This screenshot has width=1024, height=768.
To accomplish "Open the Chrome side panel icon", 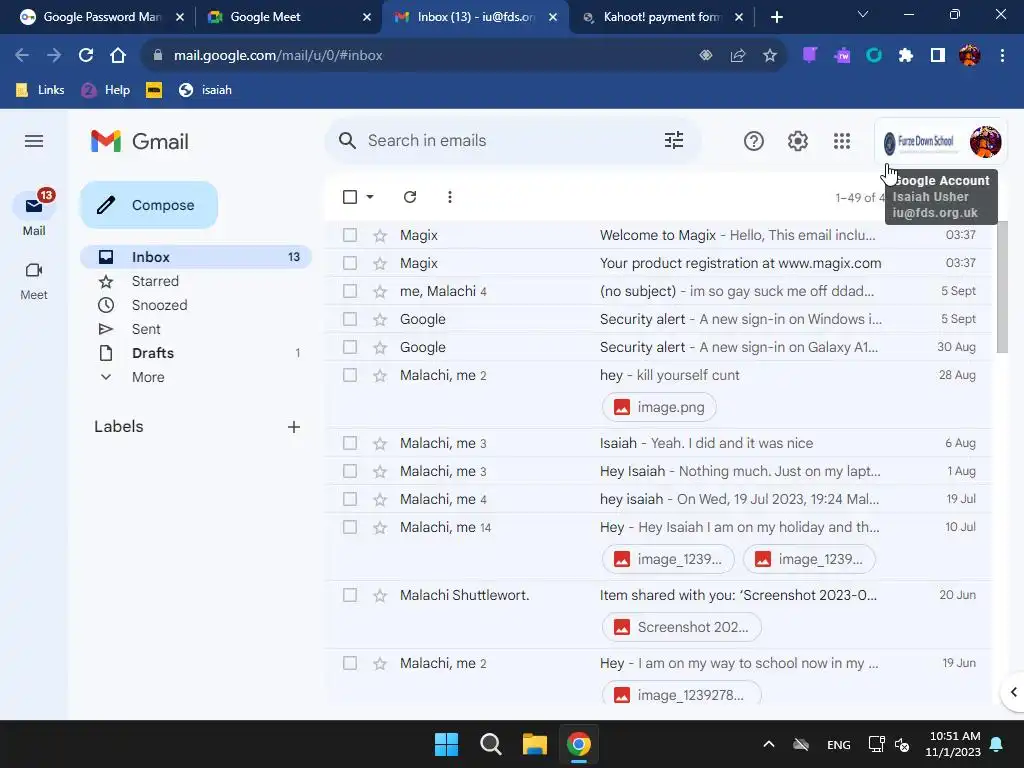I will tap(938, 56).
